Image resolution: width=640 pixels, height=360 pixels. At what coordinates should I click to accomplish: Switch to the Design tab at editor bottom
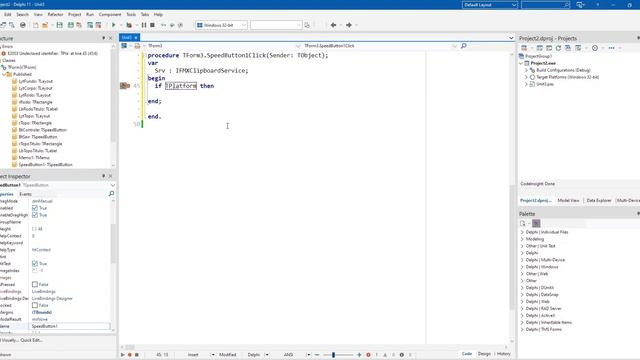[x=484, y=354]
